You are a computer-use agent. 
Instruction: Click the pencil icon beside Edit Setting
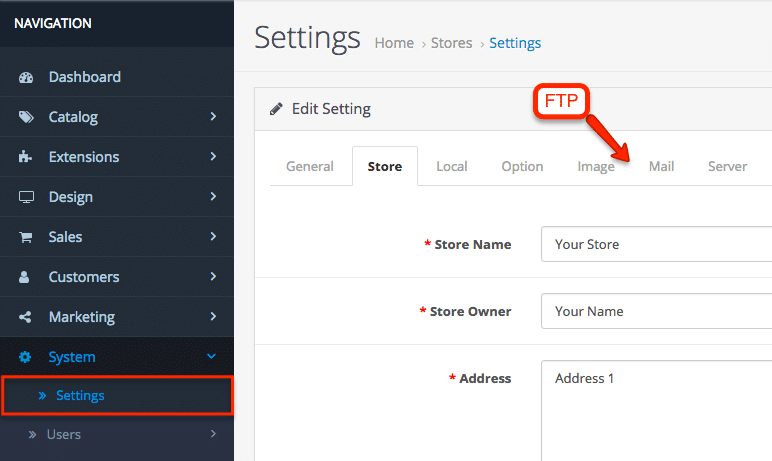(x=276, y=108)
